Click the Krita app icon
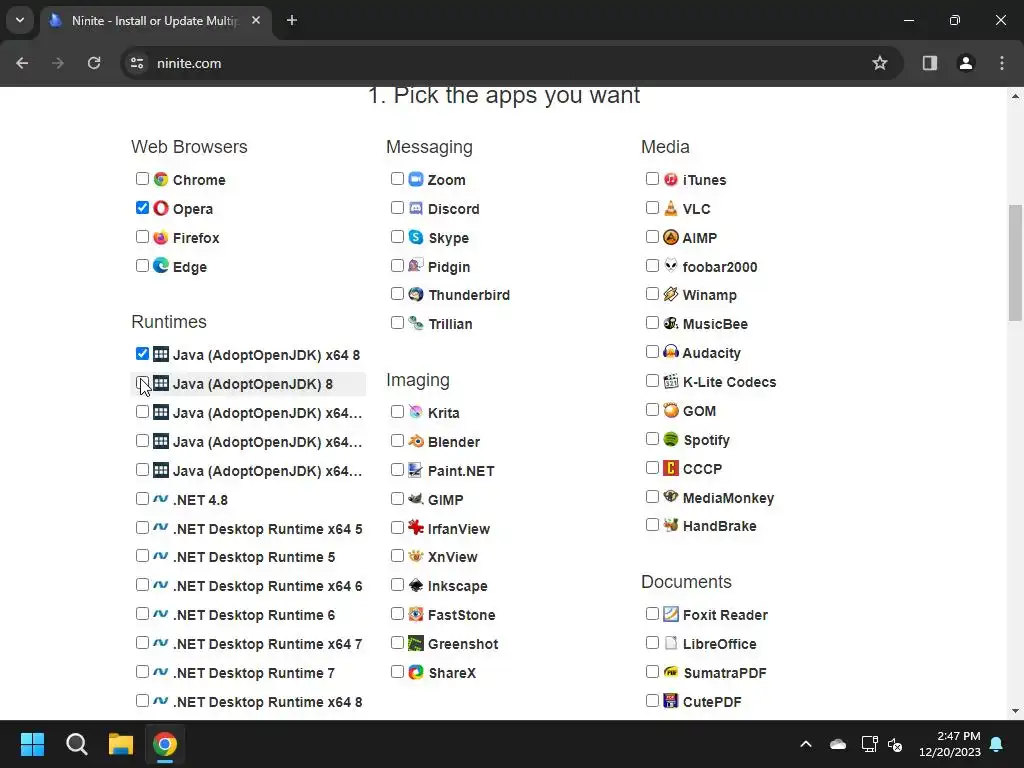 (x=416, y=412)
